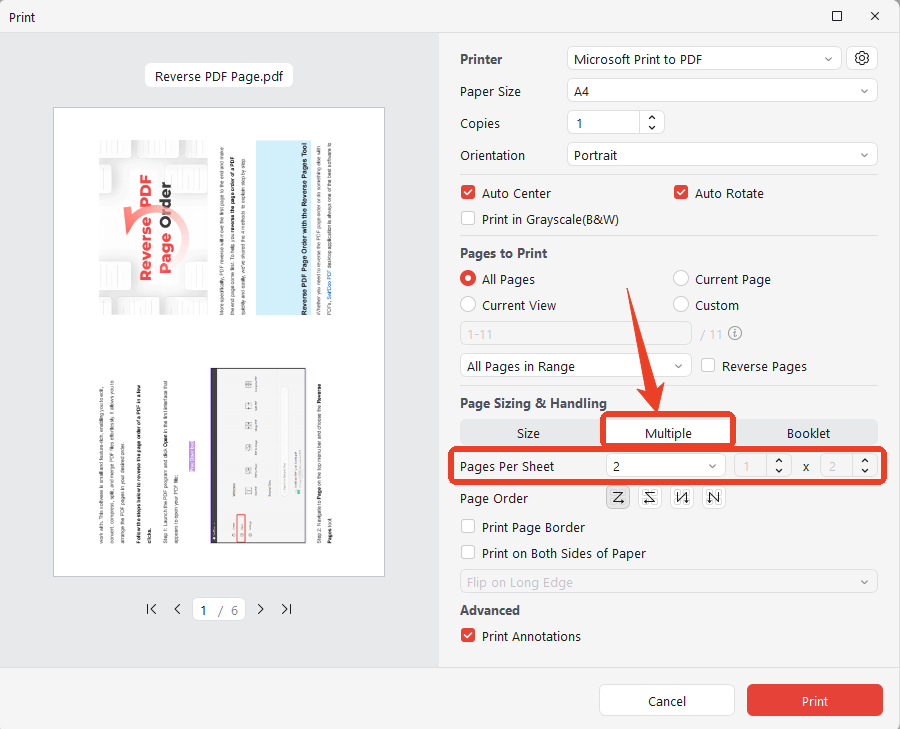Click the page range field 1-11

576,334
